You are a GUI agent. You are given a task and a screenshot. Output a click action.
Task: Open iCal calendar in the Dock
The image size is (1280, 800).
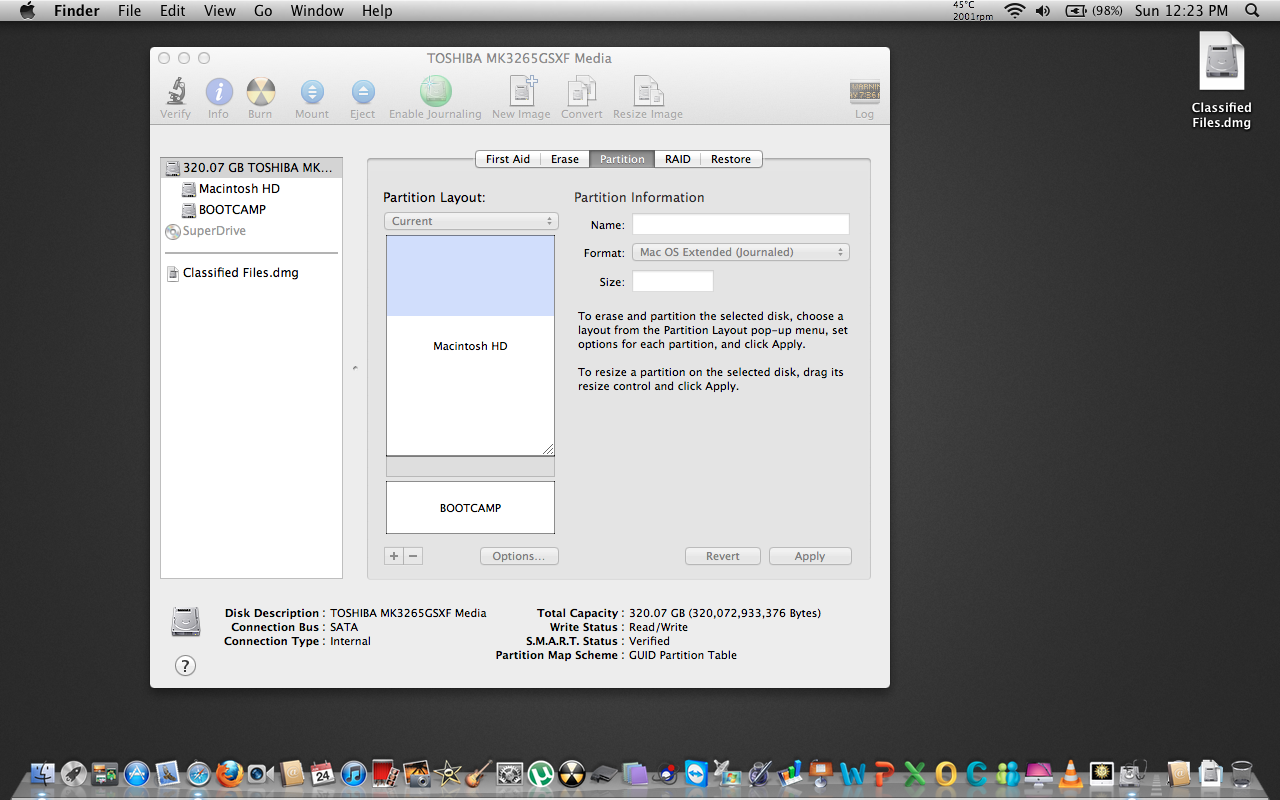(322, 773)
